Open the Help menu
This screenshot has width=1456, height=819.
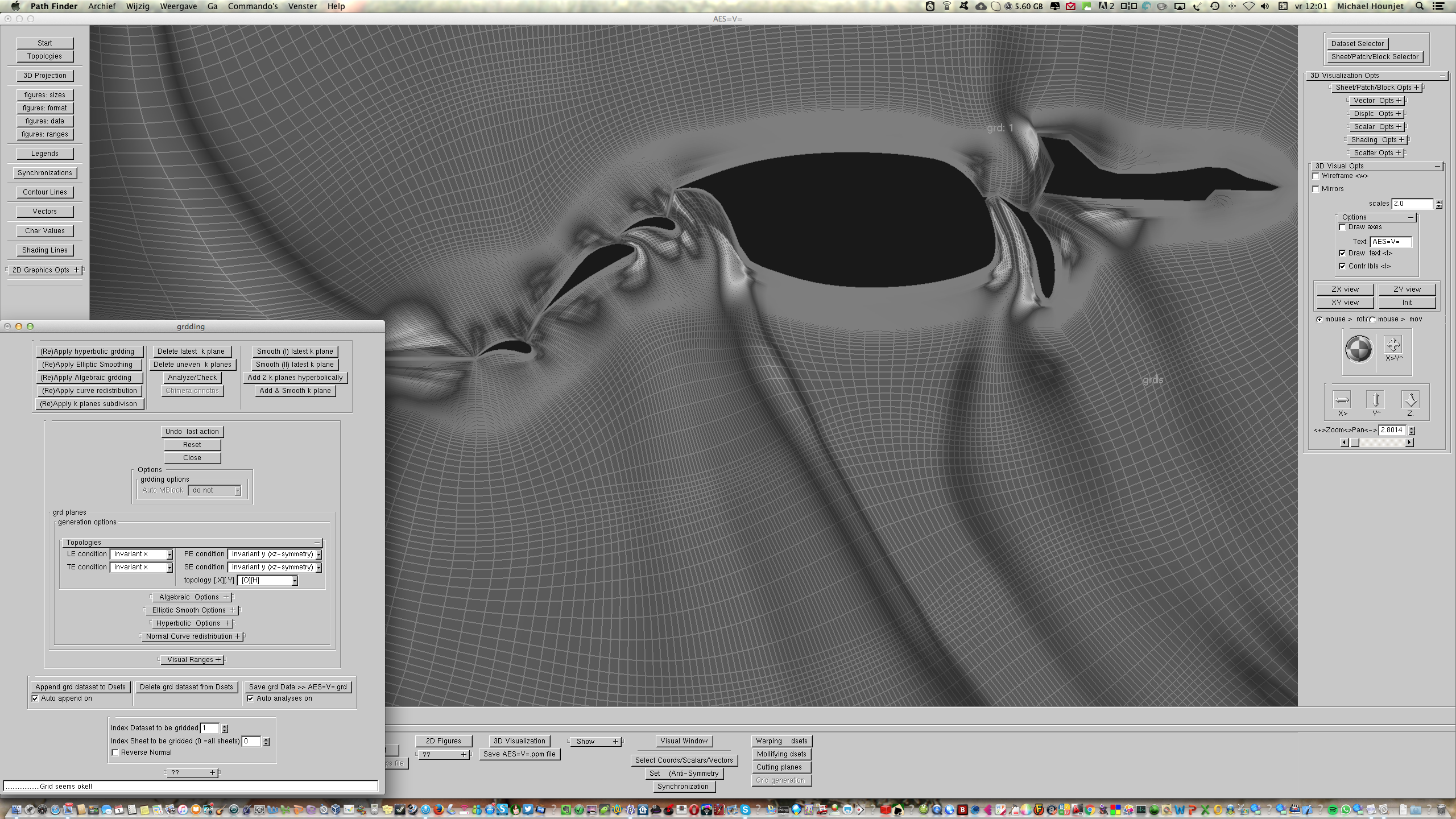336,6
